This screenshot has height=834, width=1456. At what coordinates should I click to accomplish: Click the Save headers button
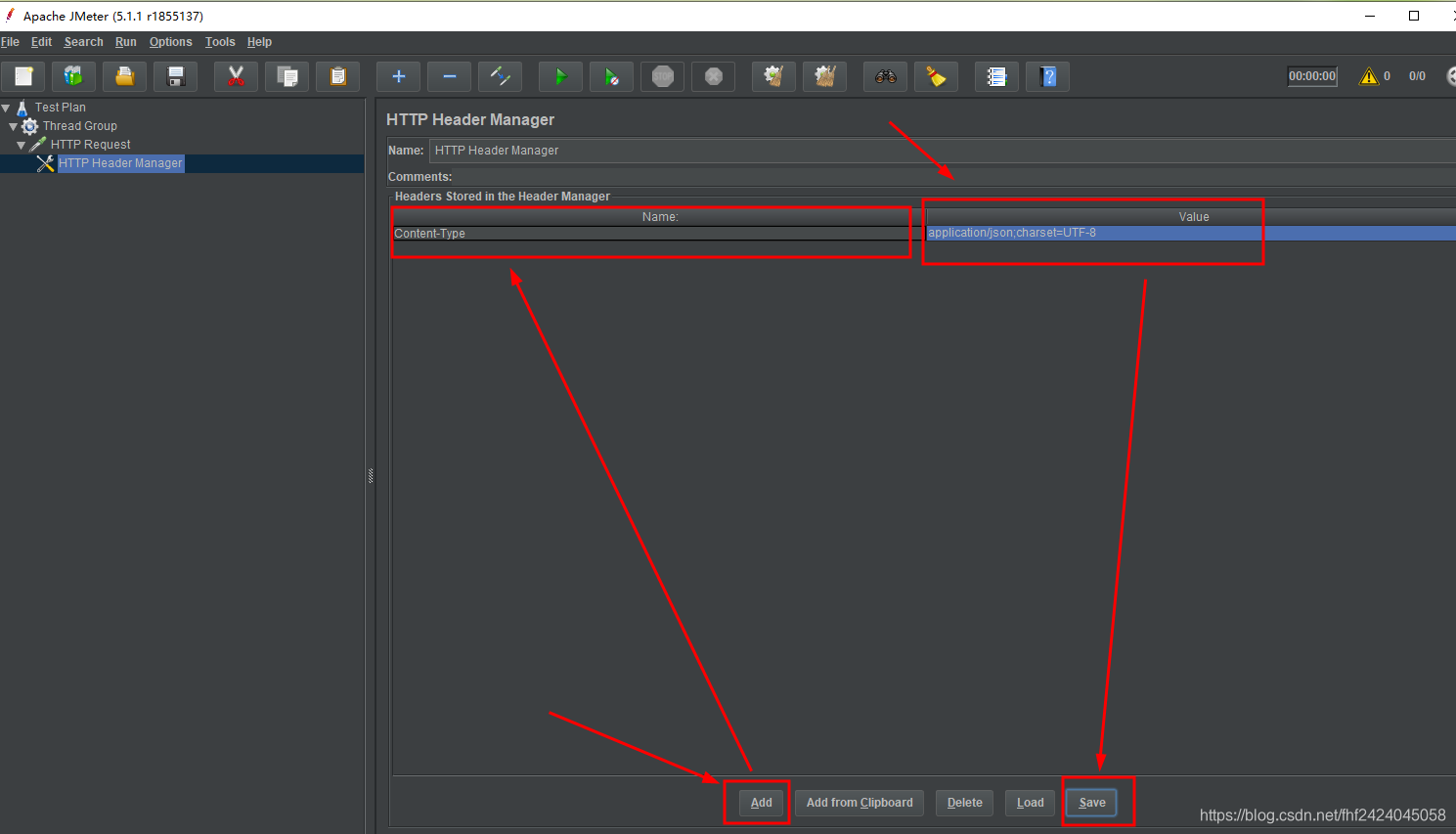click(x=1092, y=803)
